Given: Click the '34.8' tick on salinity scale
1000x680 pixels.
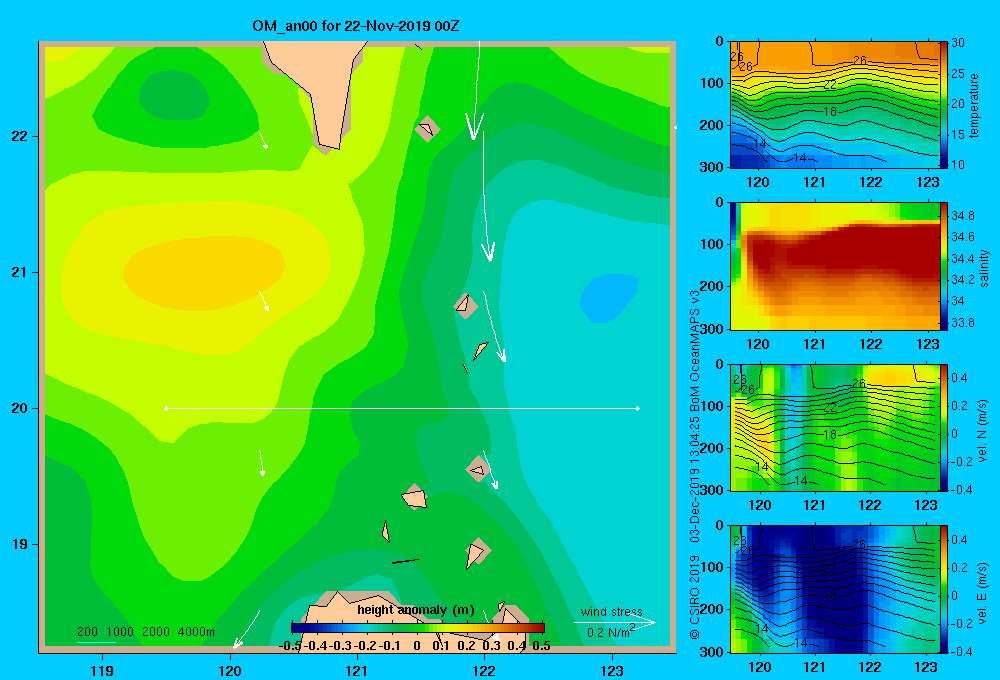Looking at the screenshot, I should point(962,216).
